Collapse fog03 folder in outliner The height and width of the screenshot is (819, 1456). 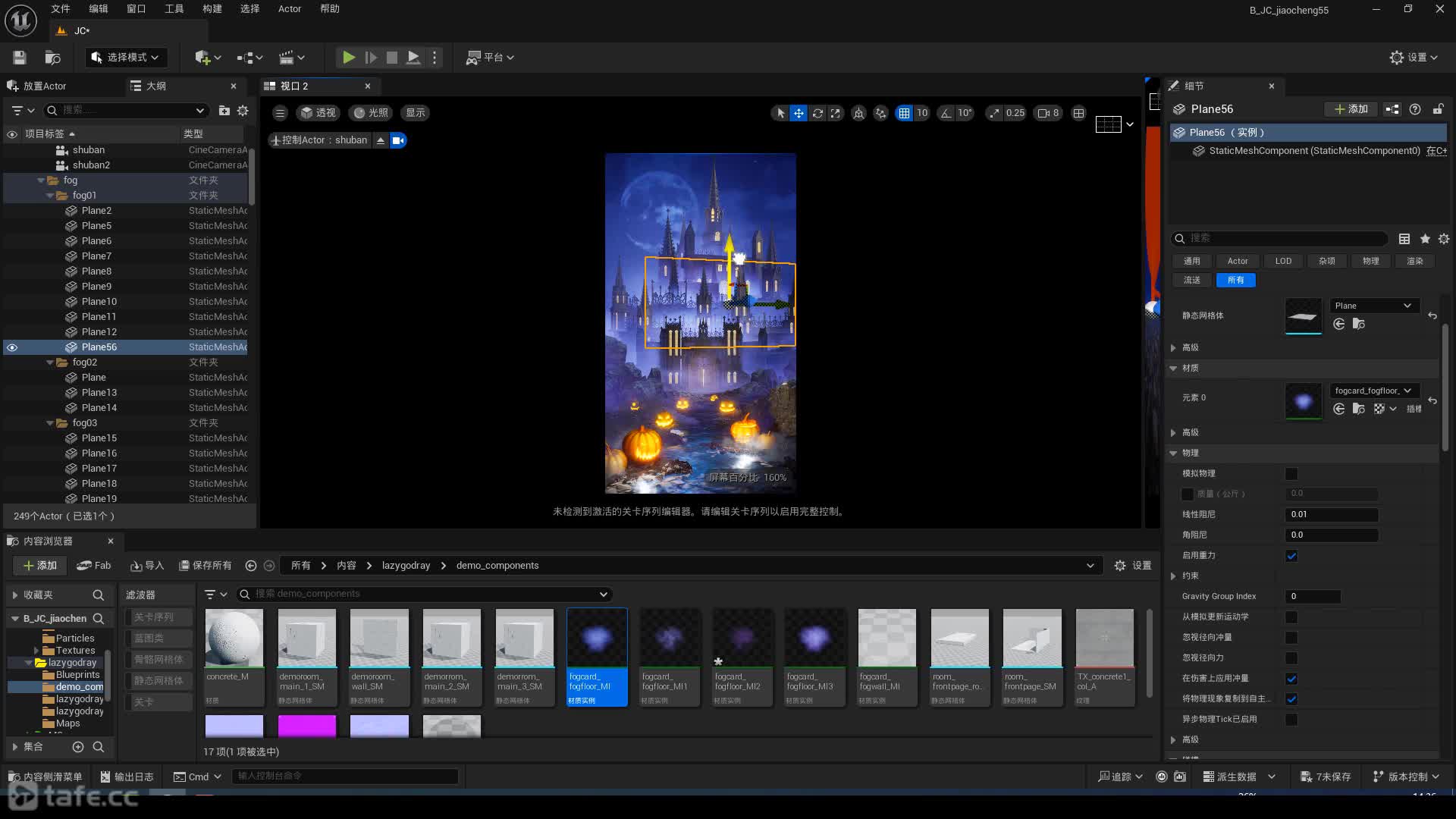tap(50, 423)
